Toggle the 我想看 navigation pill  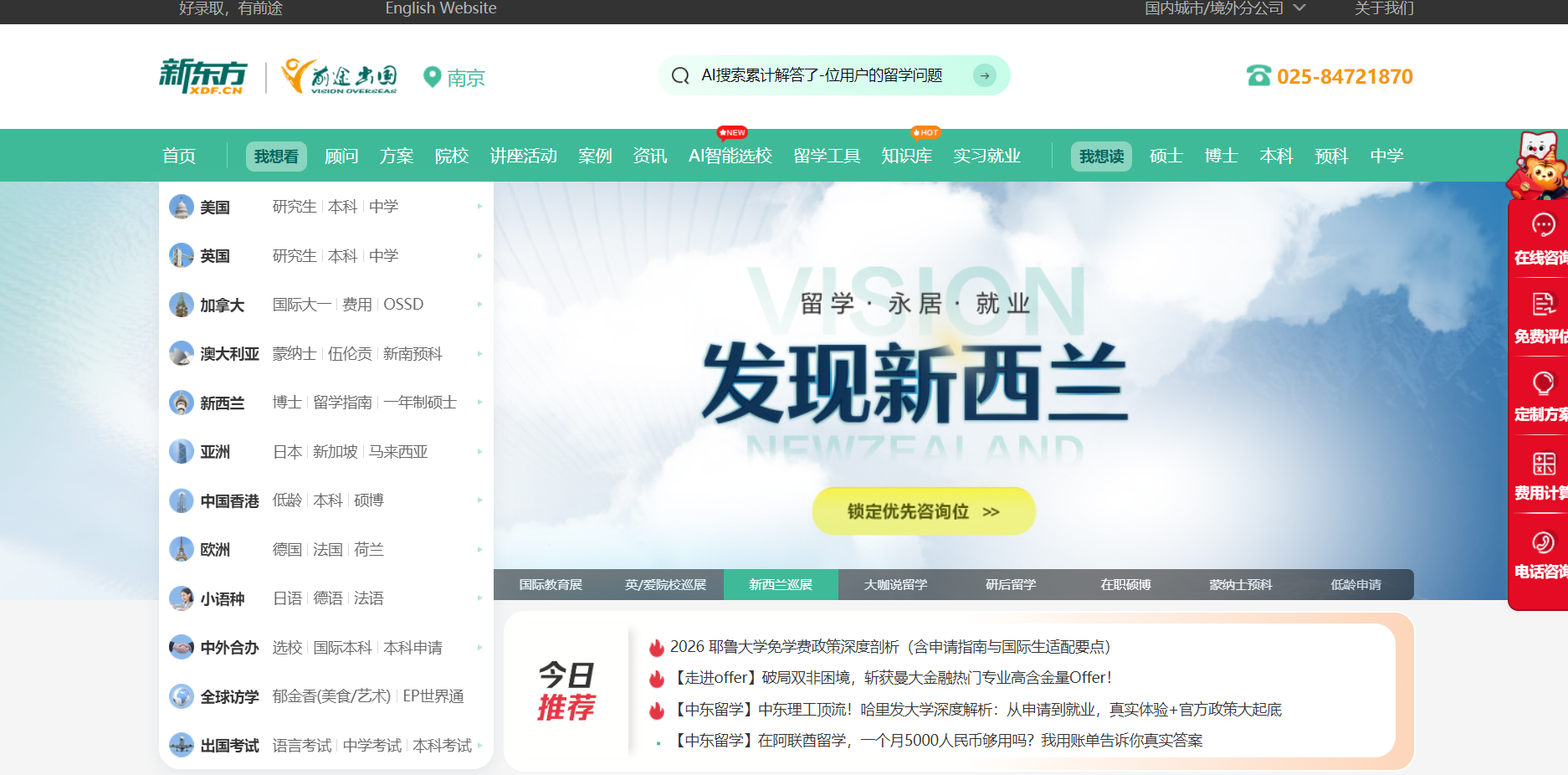coord(276,157)
